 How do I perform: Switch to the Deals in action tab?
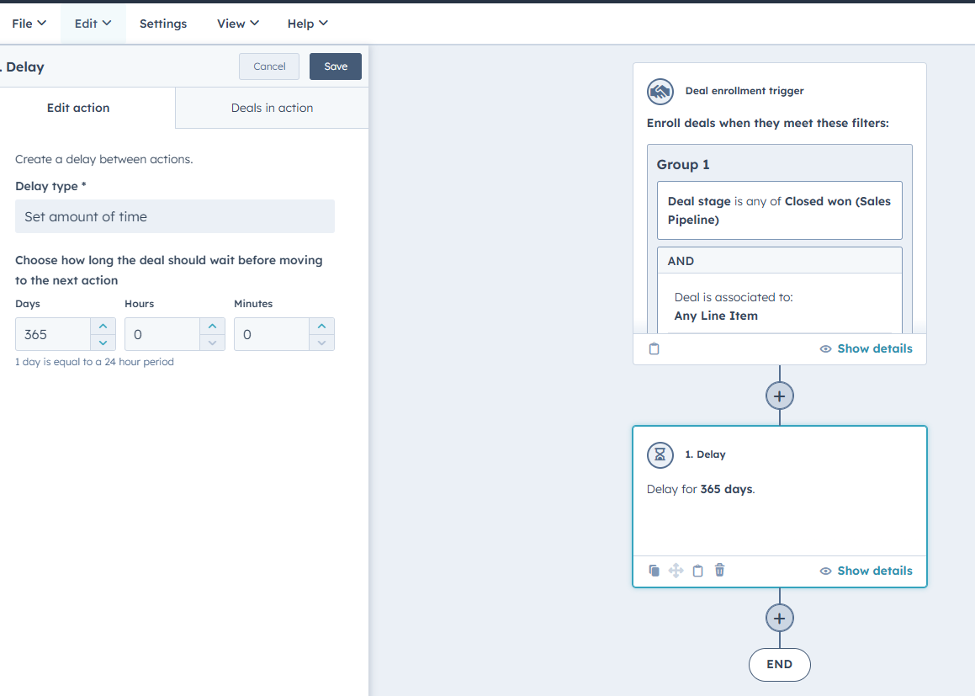tap(272, 108)
